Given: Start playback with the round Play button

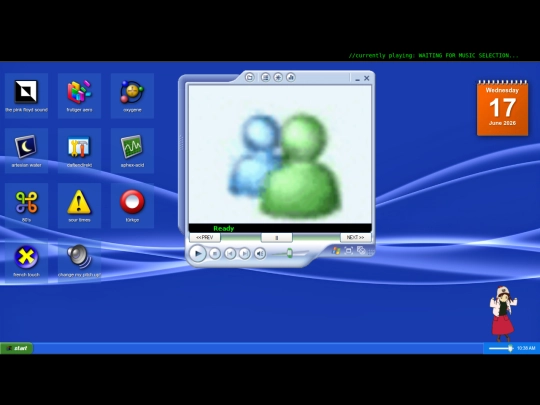Looking at the screenshot, I should click(x=198, y=253).
